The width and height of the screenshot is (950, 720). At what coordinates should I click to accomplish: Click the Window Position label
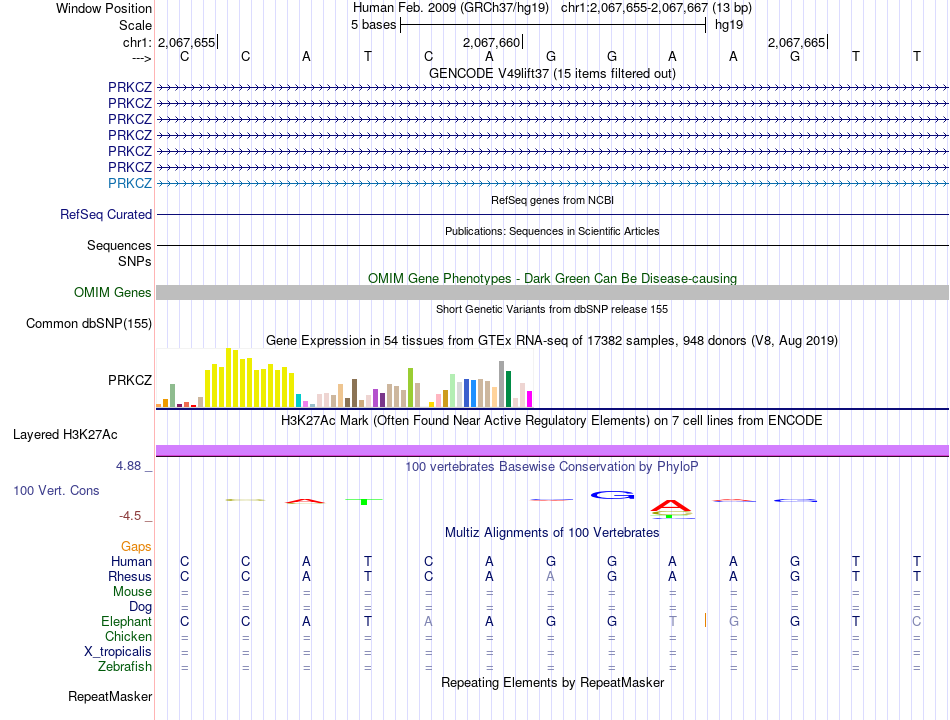point(104,8)
